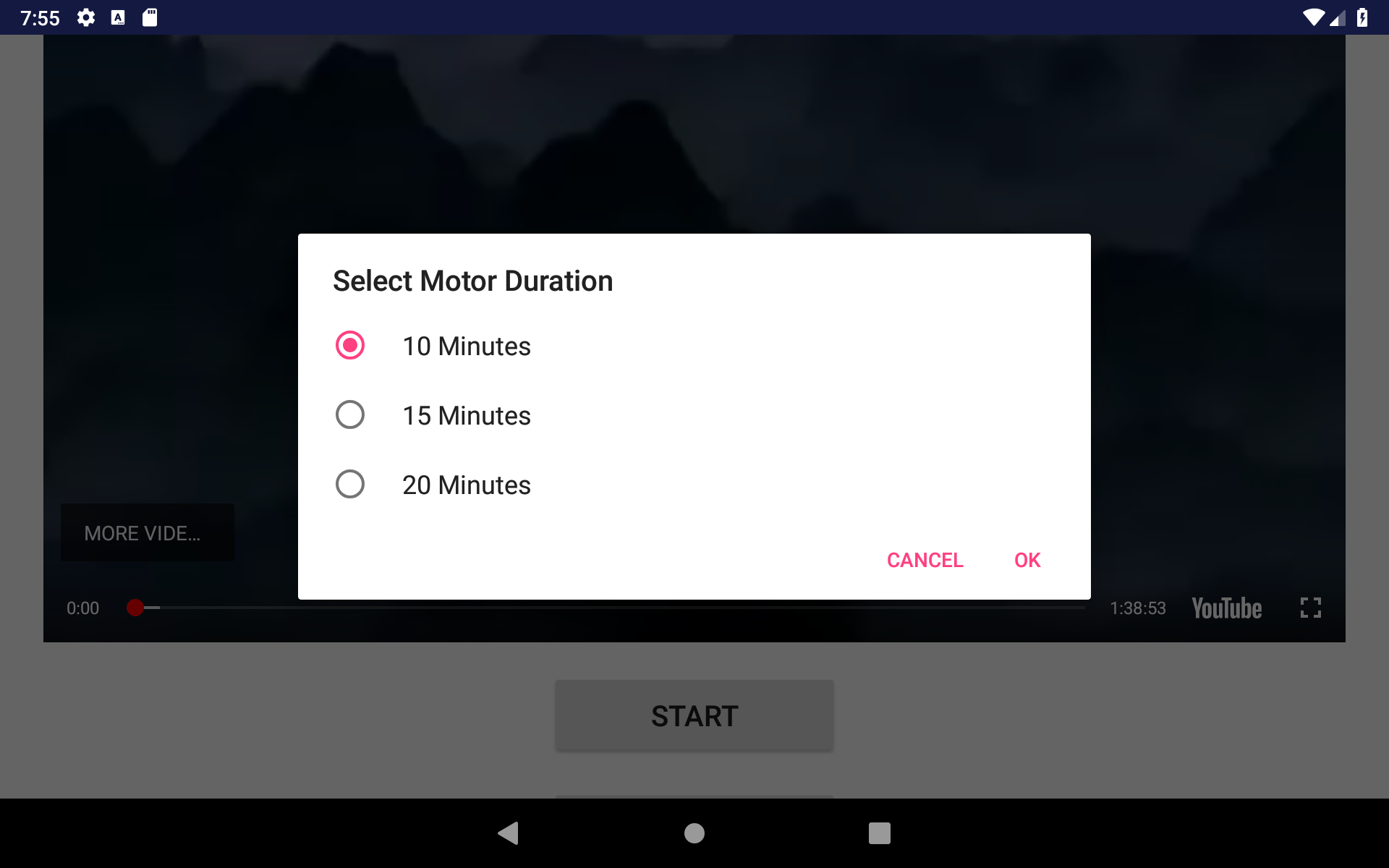
Task: Click YouTube logo on video player
Action: 1226,606
